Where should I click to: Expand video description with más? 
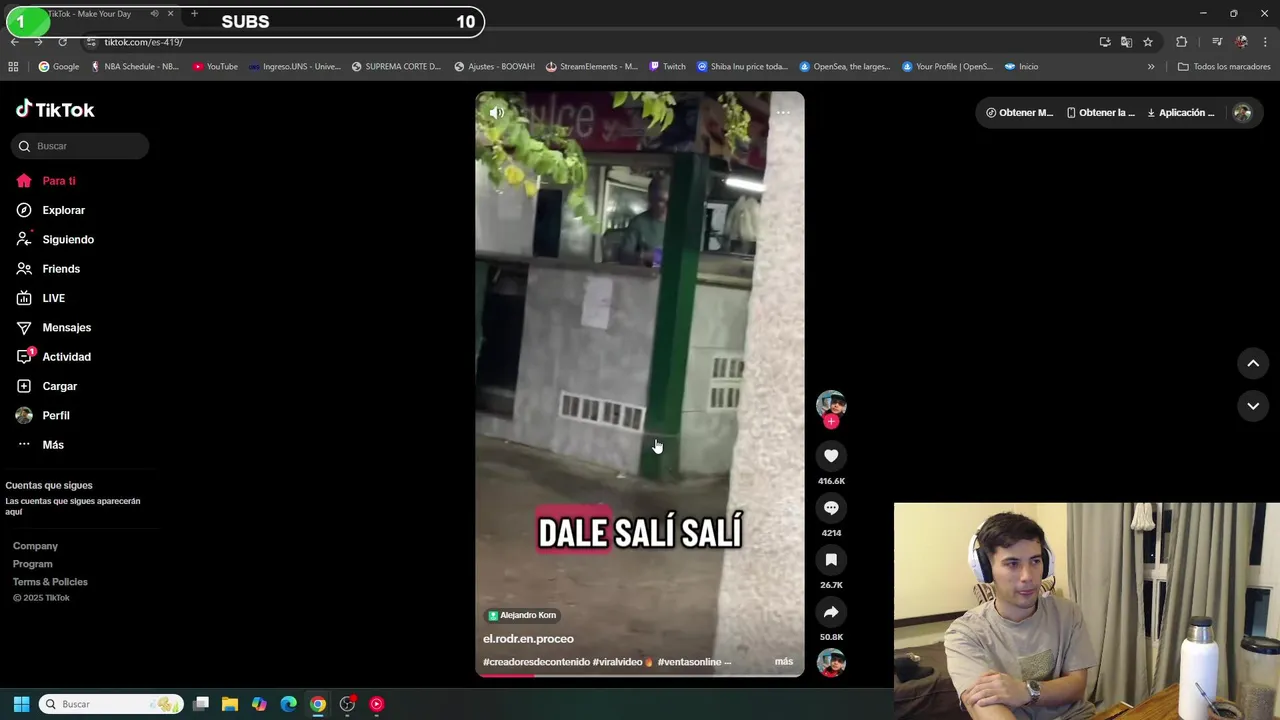tap(784, 662)
